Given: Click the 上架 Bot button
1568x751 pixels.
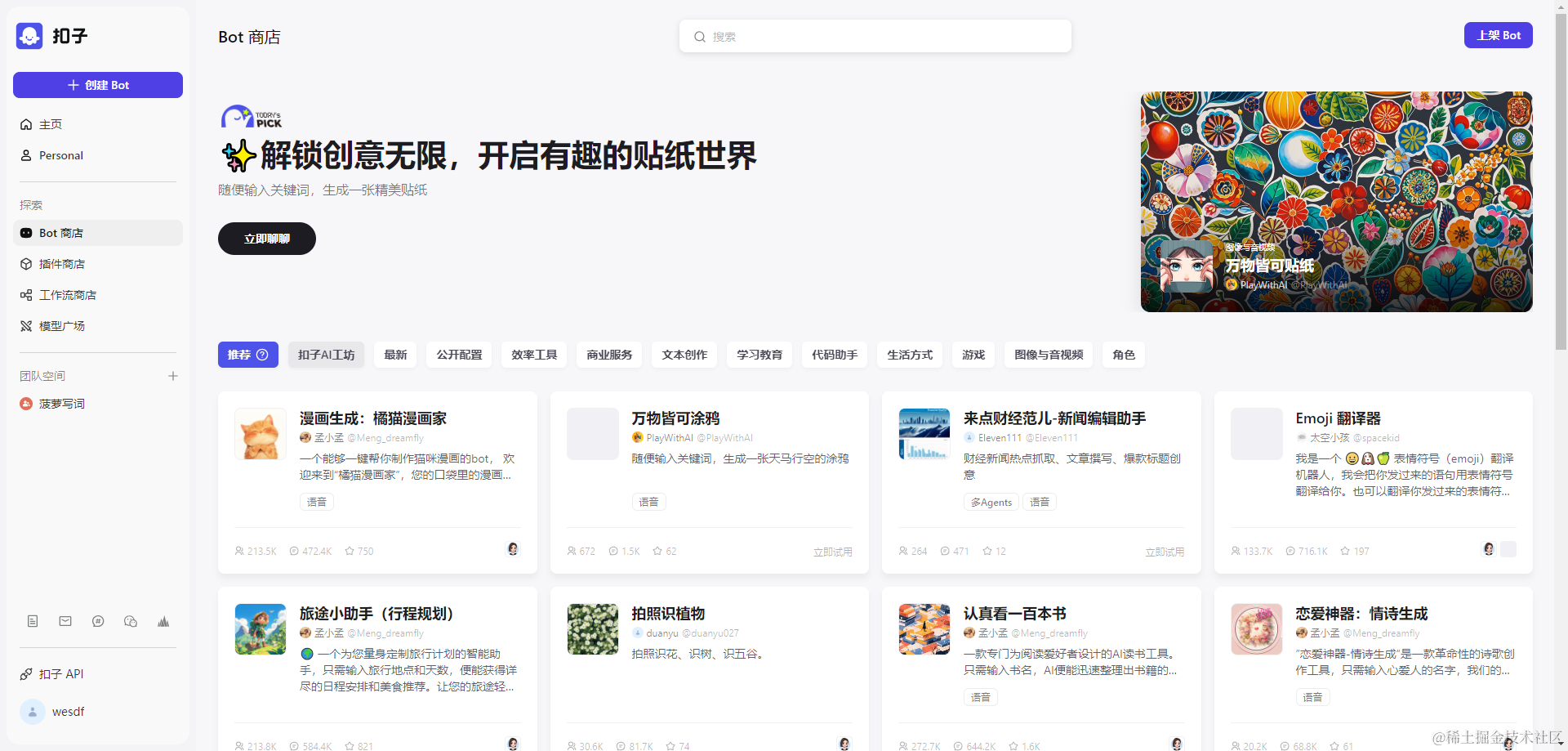Looking at the screenshot, I should coord(1499,35).
